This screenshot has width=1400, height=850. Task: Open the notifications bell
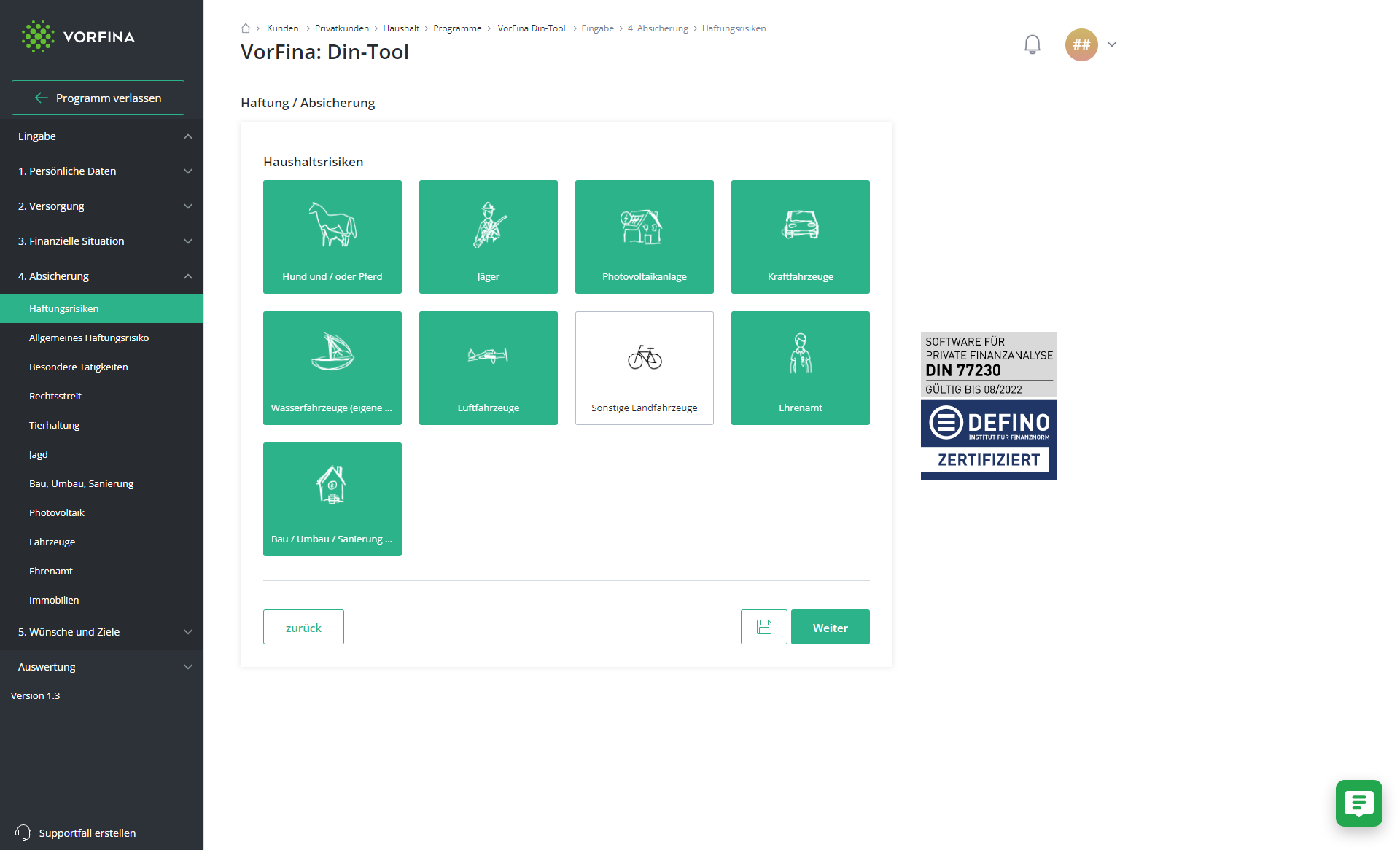1032,44
